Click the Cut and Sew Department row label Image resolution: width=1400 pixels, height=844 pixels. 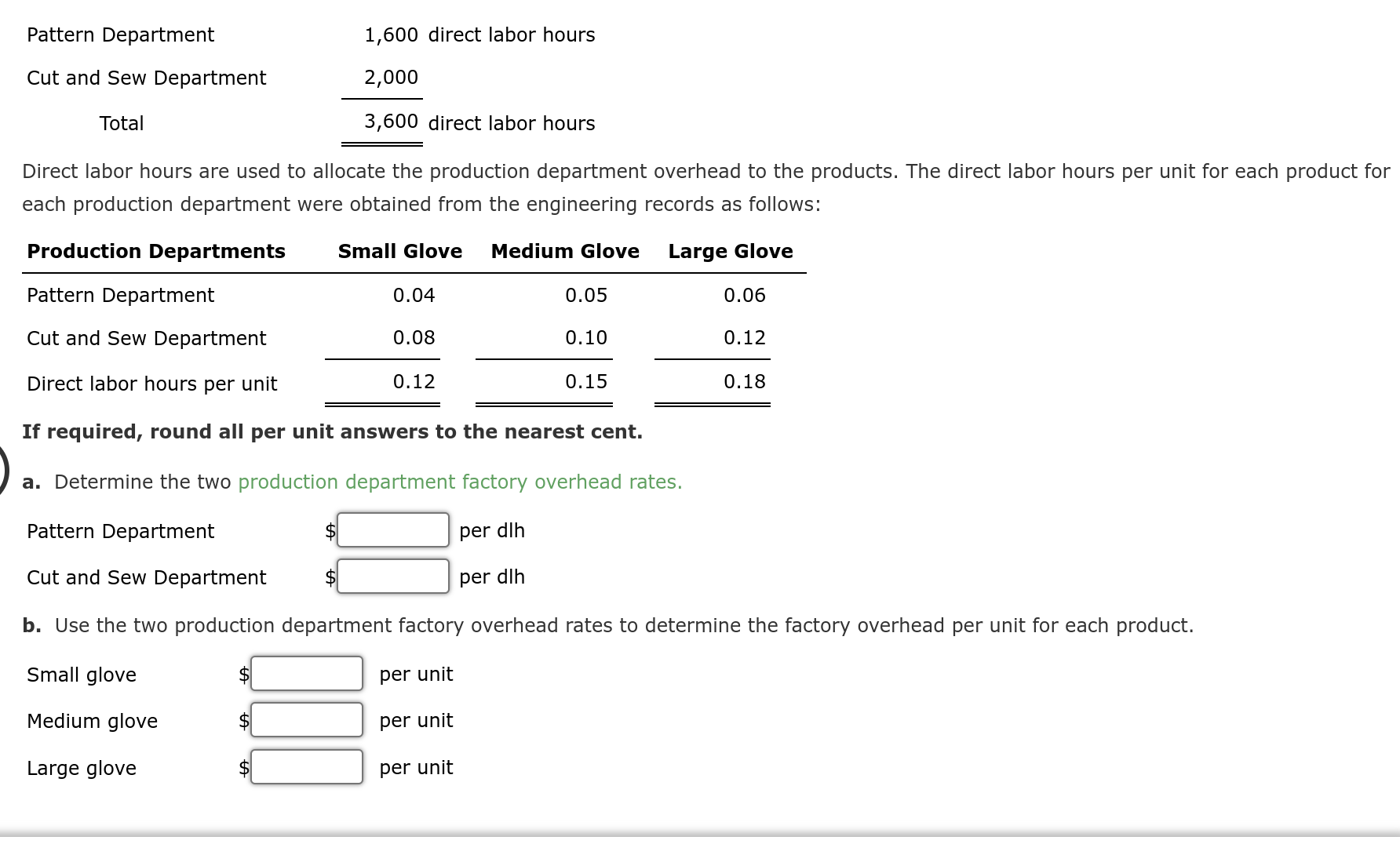pos(147,338)
